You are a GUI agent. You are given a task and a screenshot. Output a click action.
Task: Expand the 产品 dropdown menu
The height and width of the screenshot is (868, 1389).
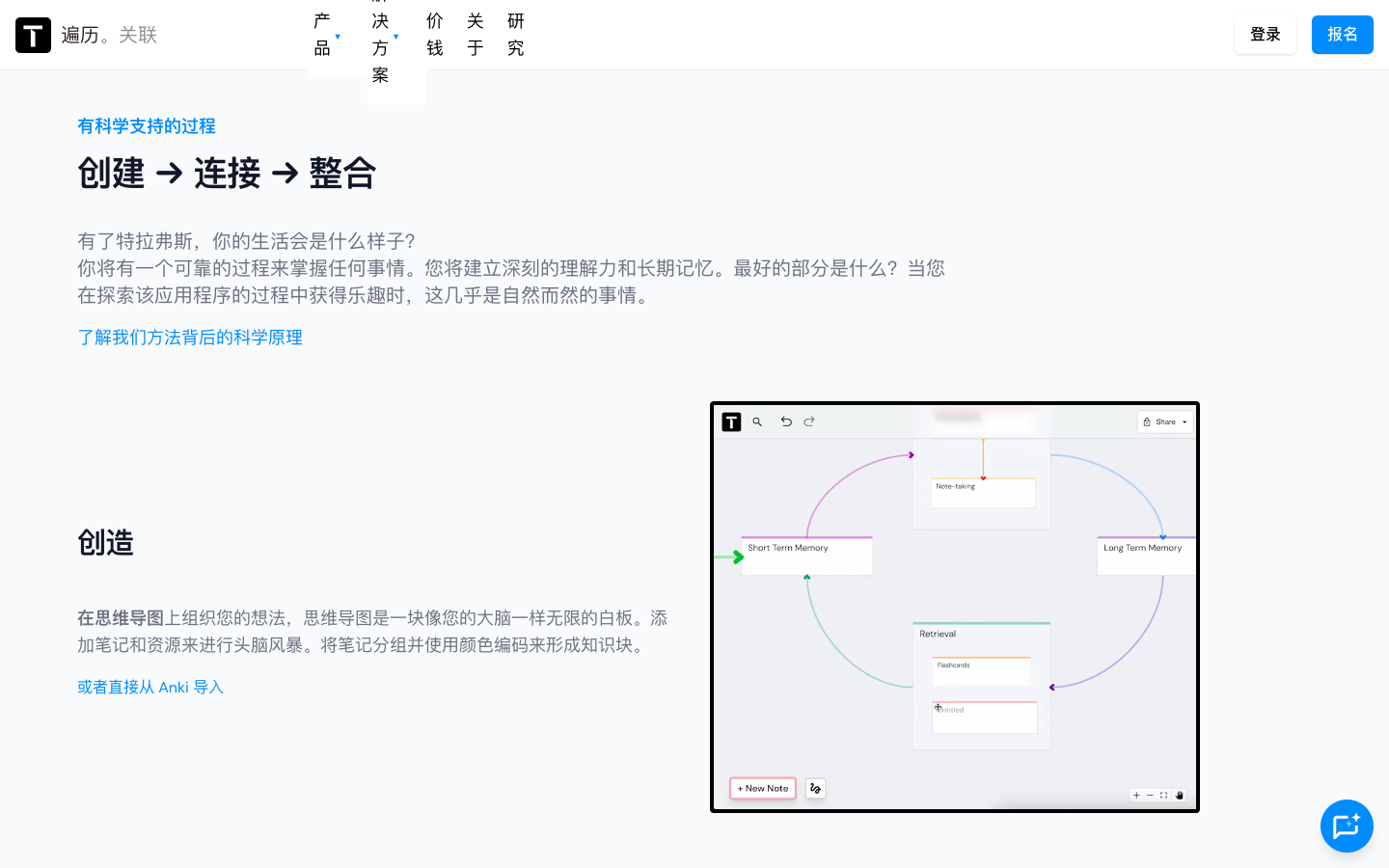coord(327,35)
